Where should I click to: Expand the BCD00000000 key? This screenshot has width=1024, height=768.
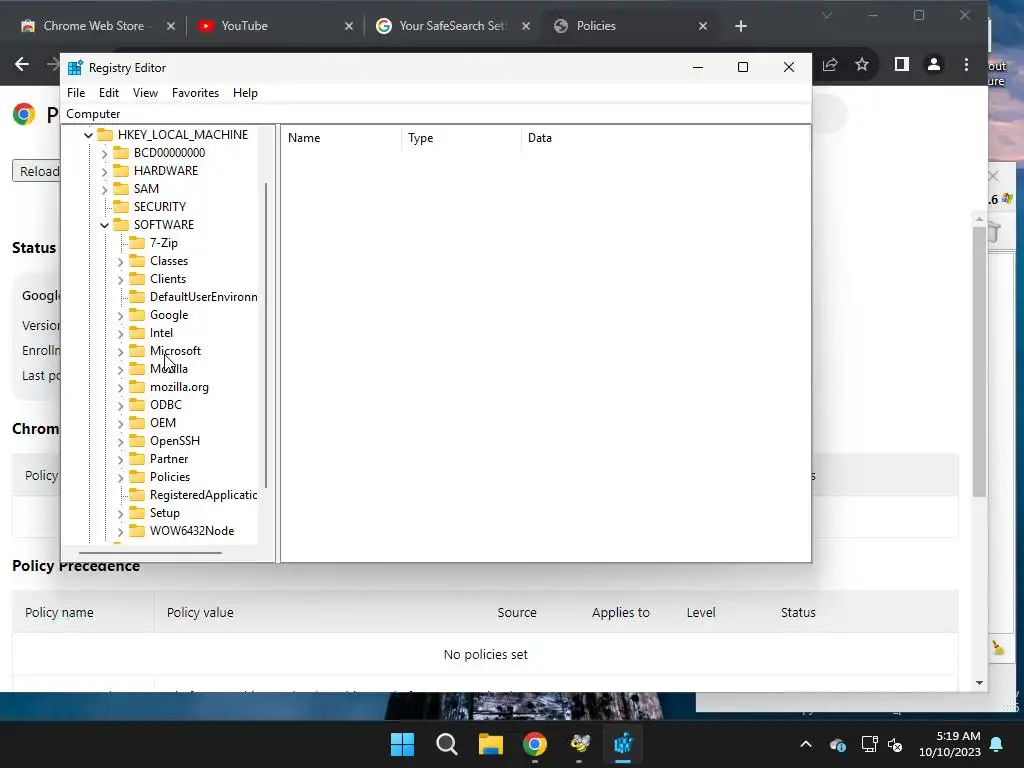104,153
